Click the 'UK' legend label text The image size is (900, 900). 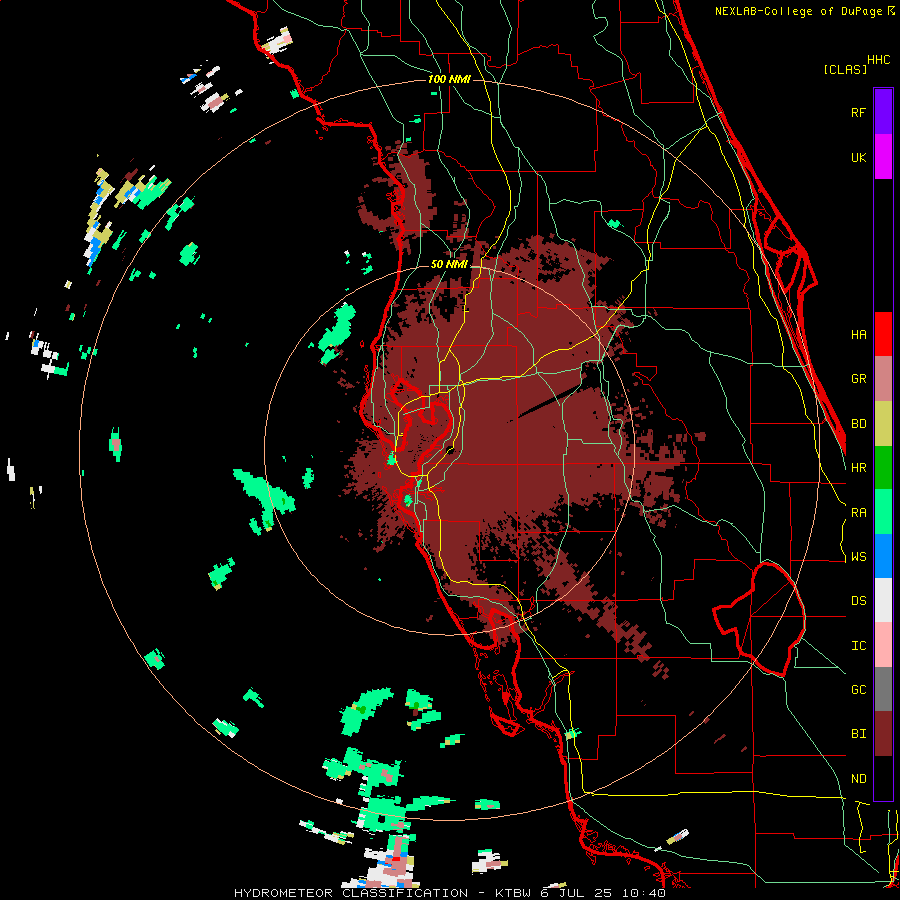coord(858,157)
